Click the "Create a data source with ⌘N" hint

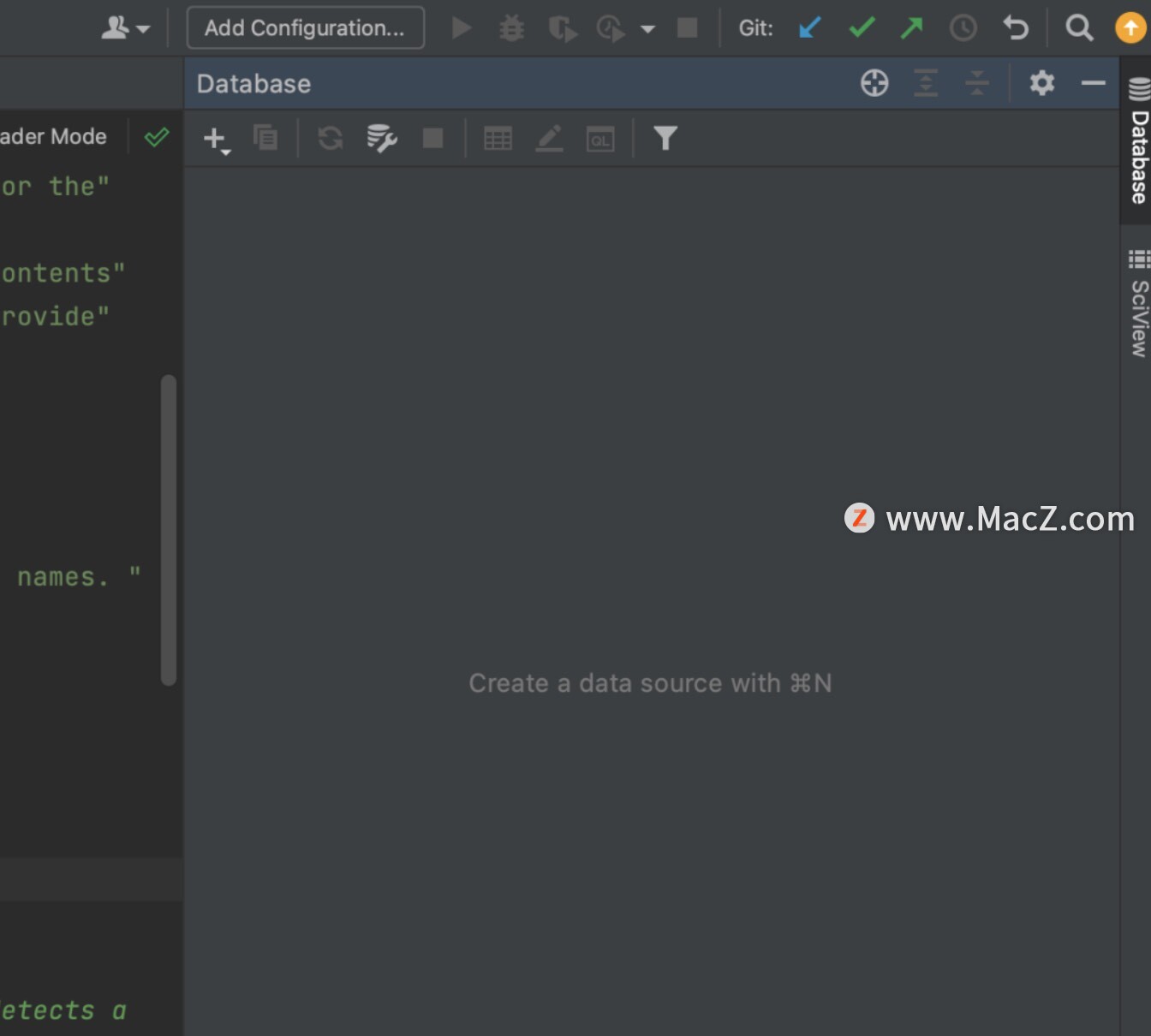click(650, 683)
